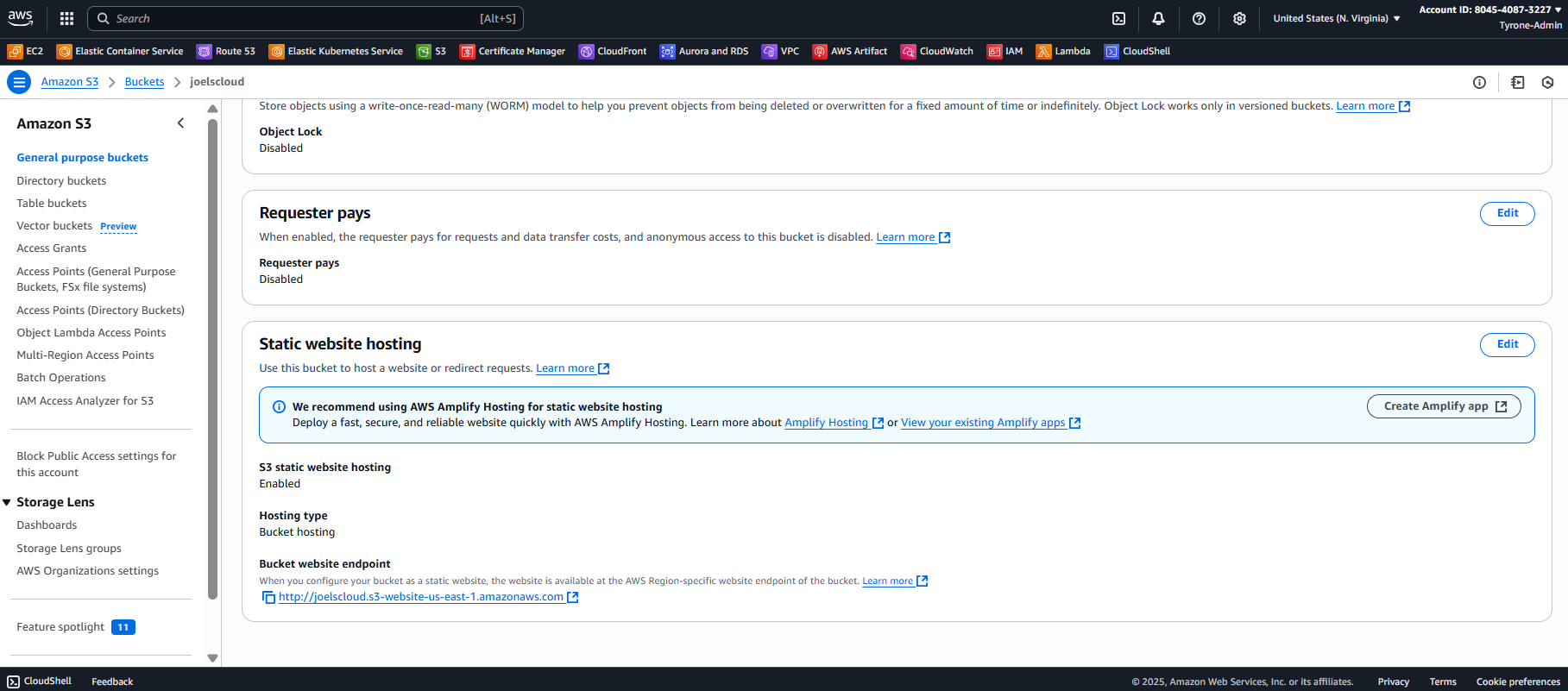1568x691 pixels.
Task: Click the Buckets breadcrumb link
Action: click(144, 82)
